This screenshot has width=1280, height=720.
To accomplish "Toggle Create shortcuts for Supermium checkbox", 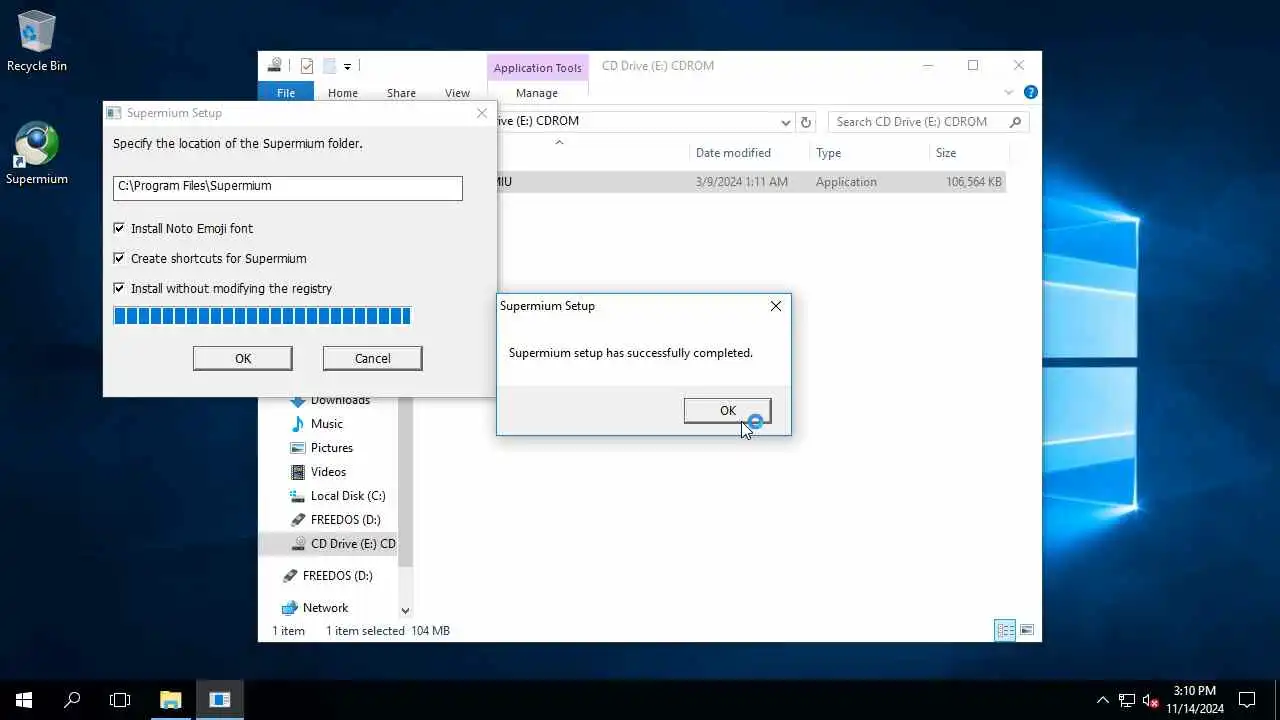I will tap(119, 258).
